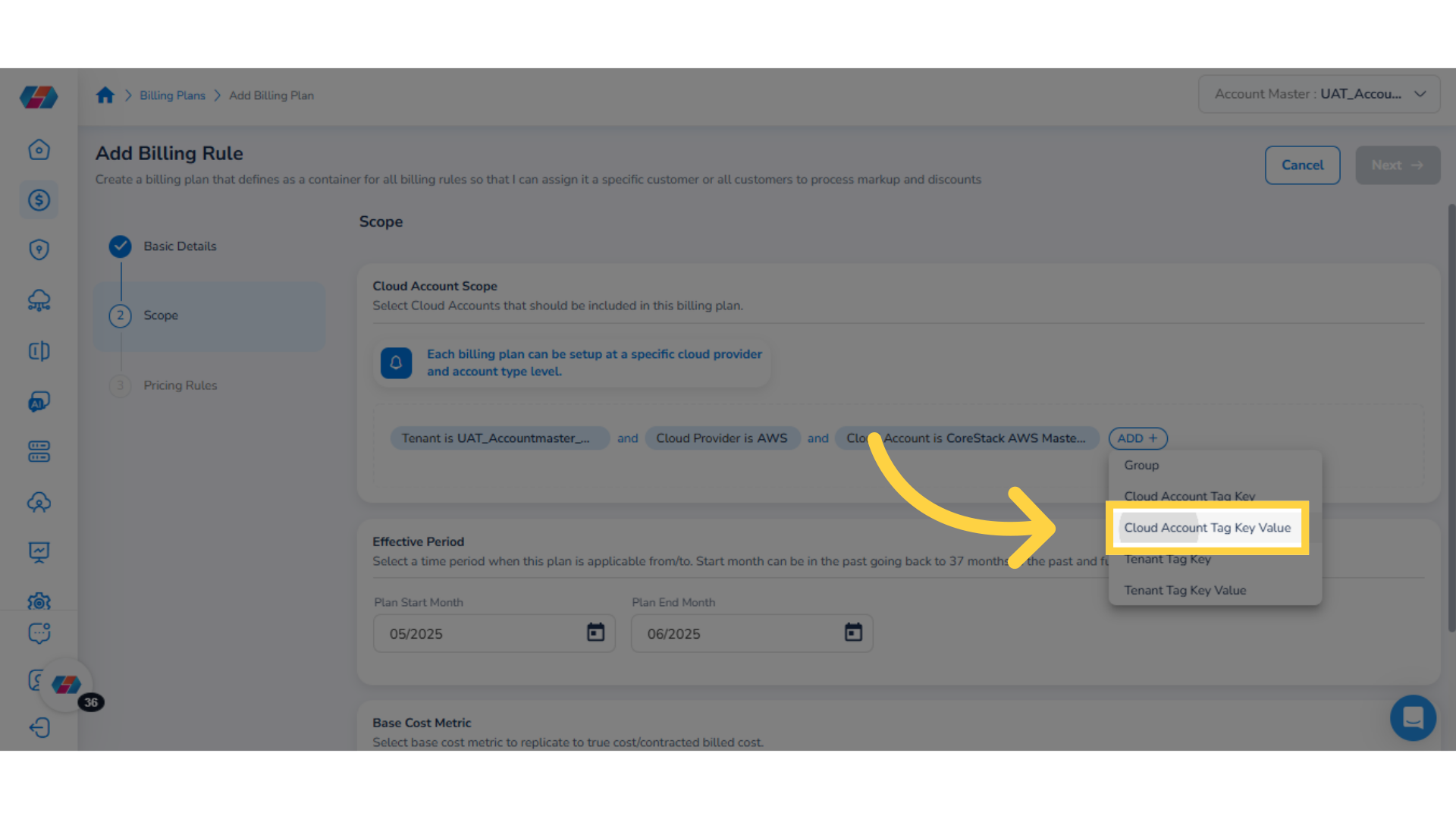Click the Base Cost Metric heading
The width and height of the screenshot is (1456, 819).
(x=422, y=723)
